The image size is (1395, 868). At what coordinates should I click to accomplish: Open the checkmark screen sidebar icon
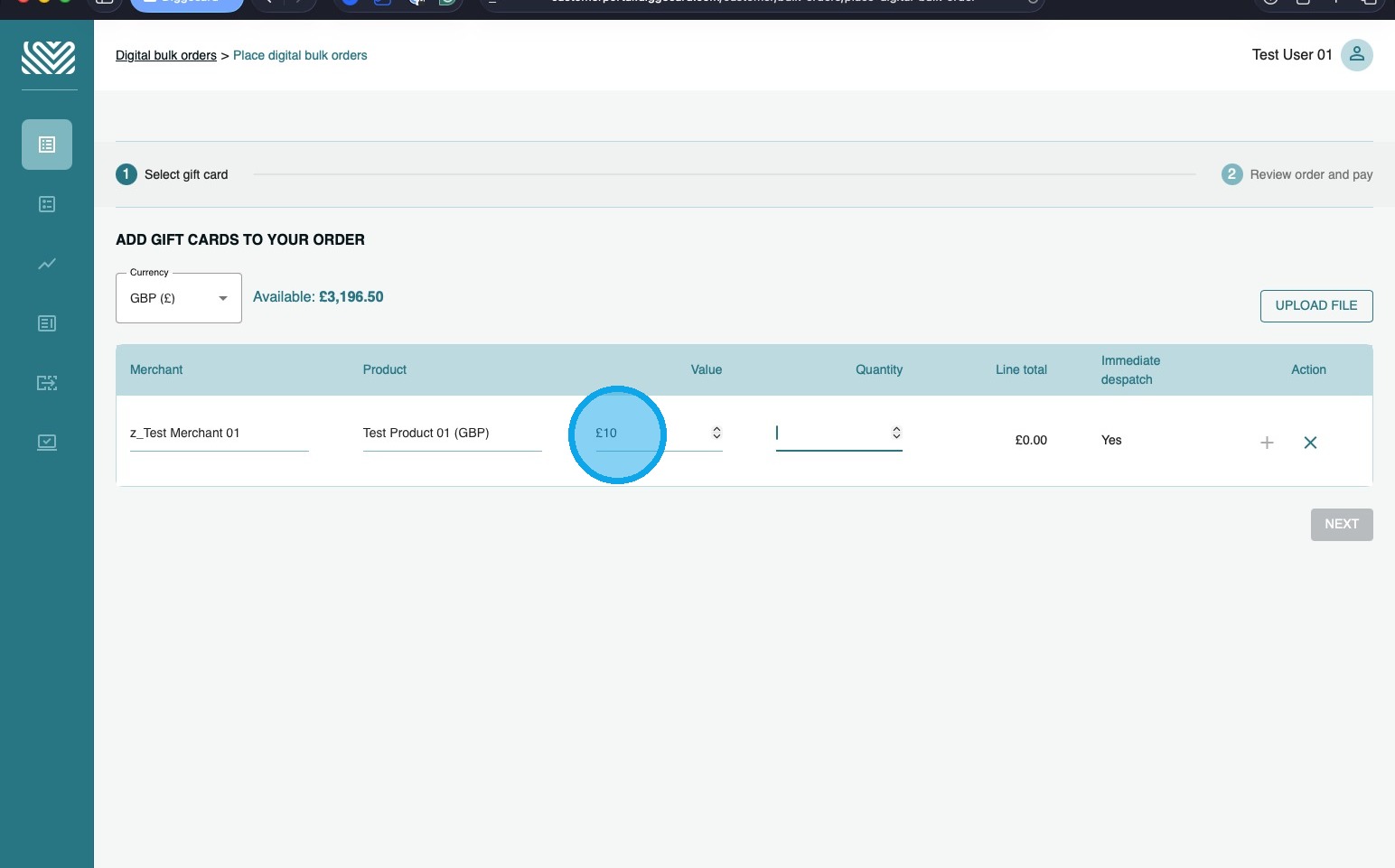tap(47, 443)
